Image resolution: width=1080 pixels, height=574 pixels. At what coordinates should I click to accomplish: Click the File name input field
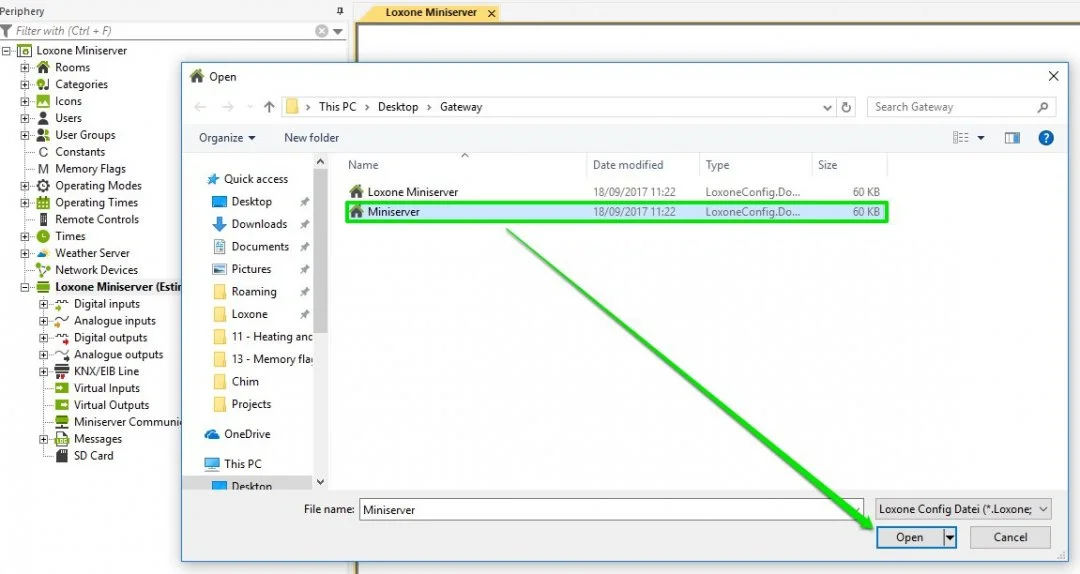tap(610, 509)
